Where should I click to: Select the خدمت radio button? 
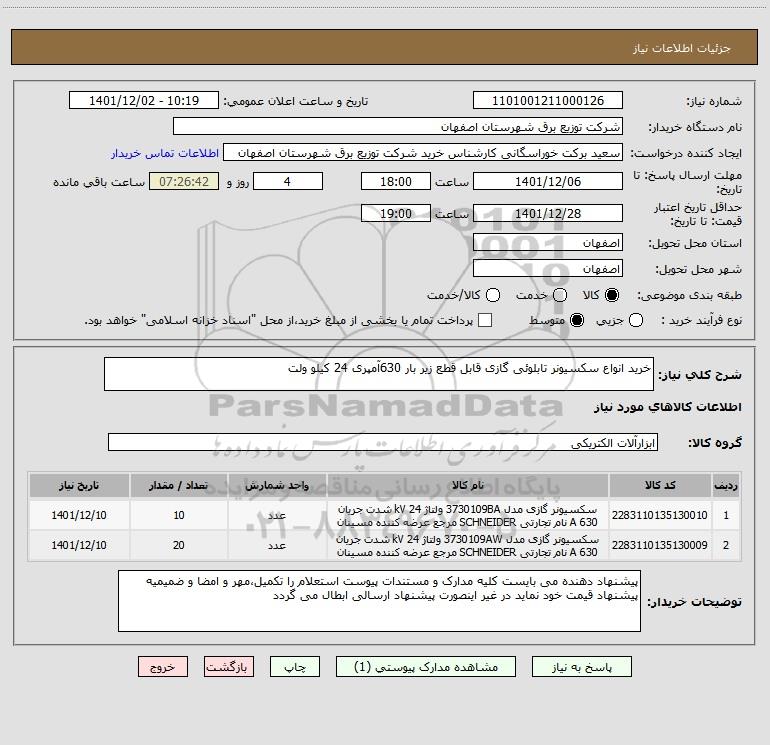pyautogui.click(x=560, y=295)
